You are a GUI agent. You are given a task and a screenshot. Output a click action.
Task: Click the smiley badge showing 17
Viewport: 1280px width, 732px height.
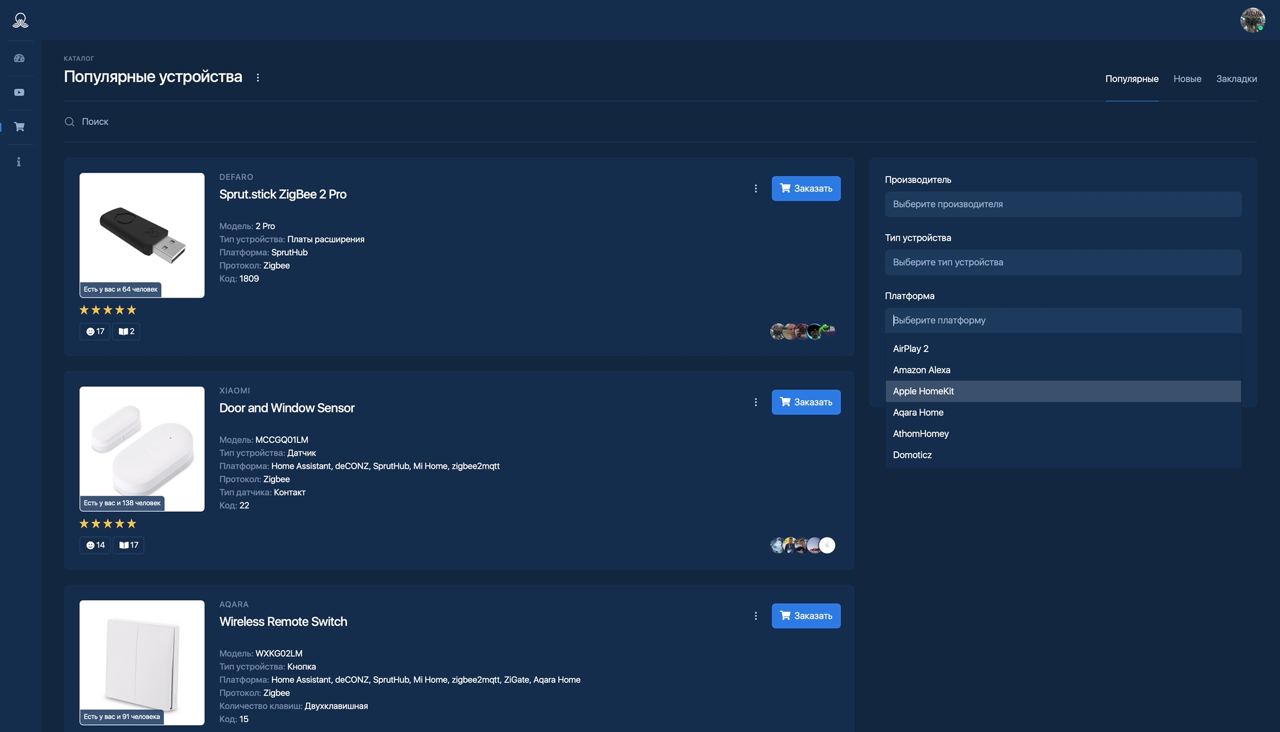[x=95, y=331]
